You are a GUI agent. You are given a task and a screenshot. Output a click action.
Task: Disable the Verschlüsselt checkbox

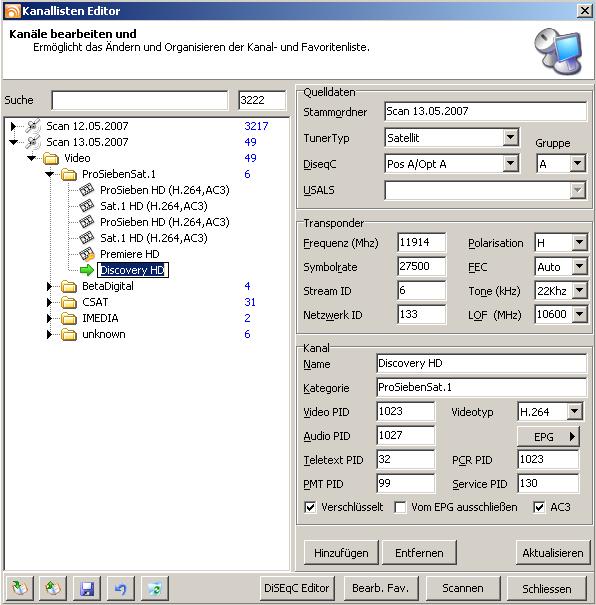(x=310, y=507)
